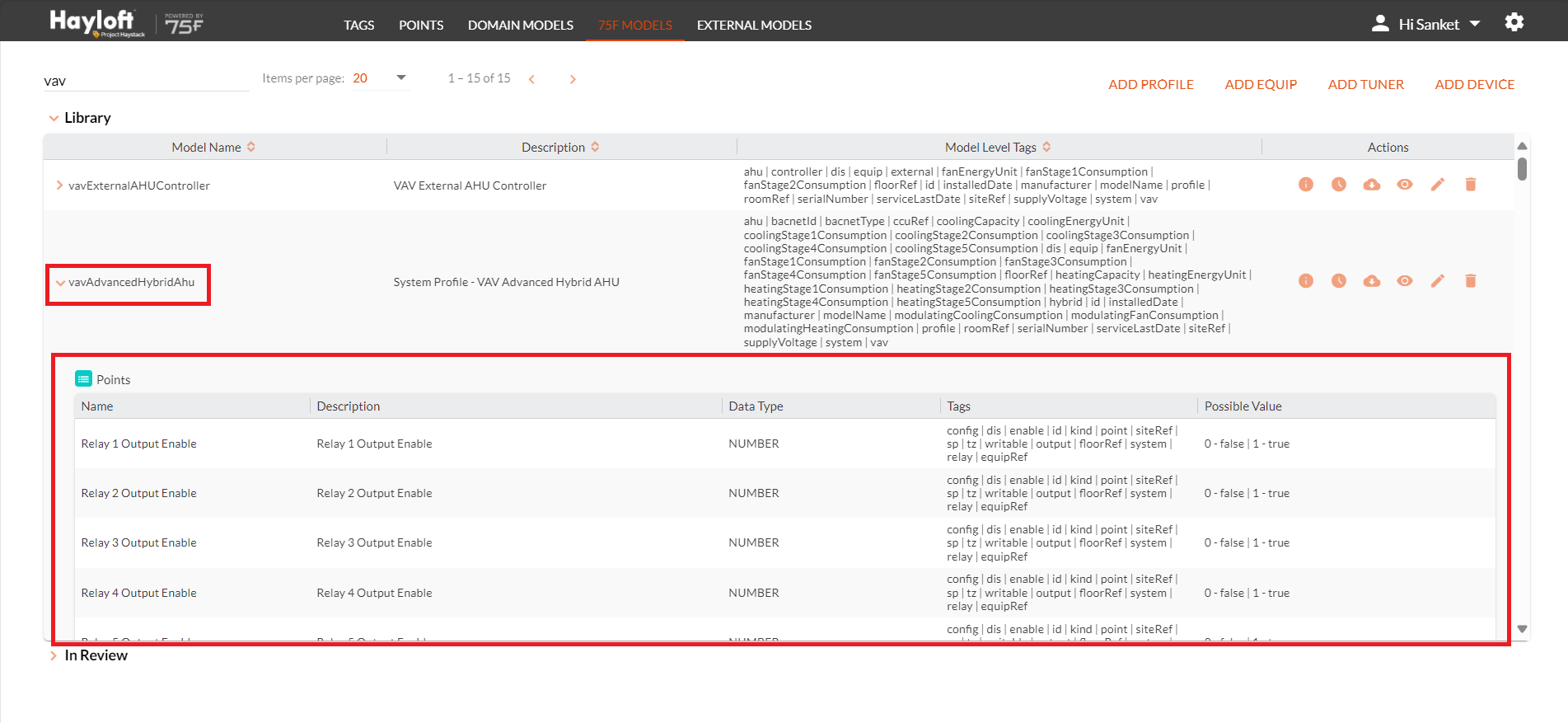Viewport: 1568px width, 723px height.
Task: Click the Actions column header
Action: point(1388,147)
